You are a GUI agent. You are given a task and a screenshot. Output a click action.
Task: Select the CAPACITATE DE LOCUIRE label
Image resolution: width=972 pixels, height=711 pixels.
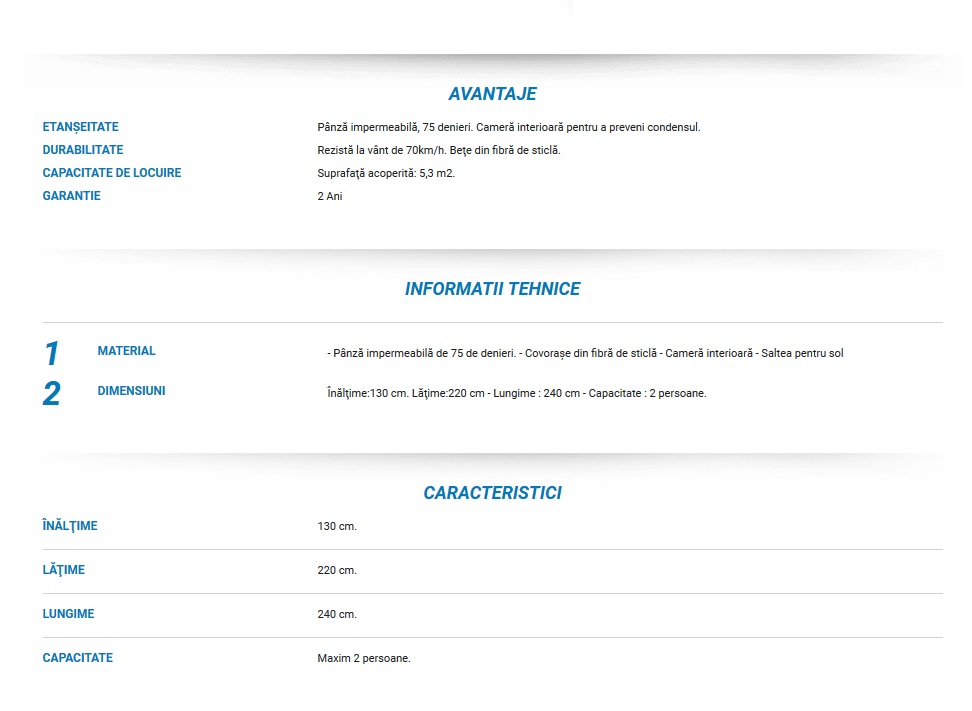tap(112, 173)
